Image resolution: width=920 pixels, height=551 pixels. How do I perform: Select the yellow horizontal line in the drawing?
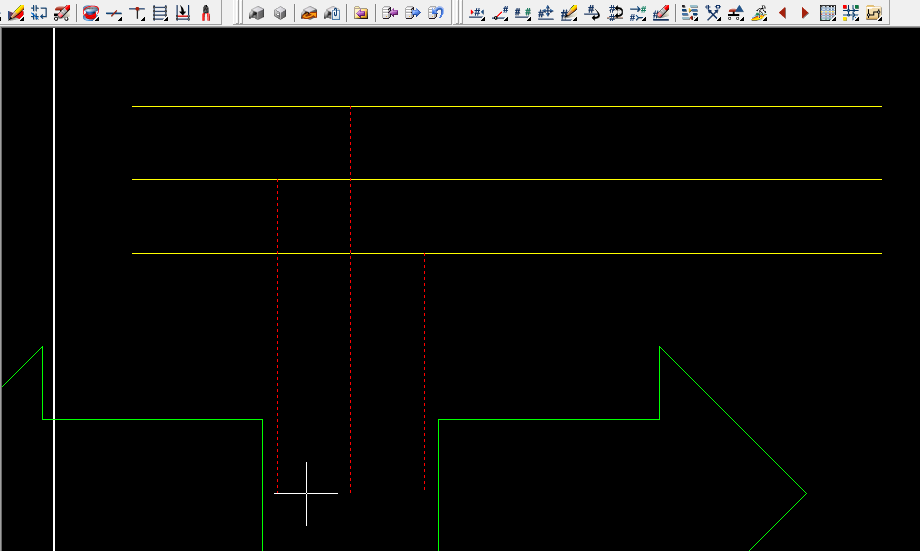pos(600,106)
